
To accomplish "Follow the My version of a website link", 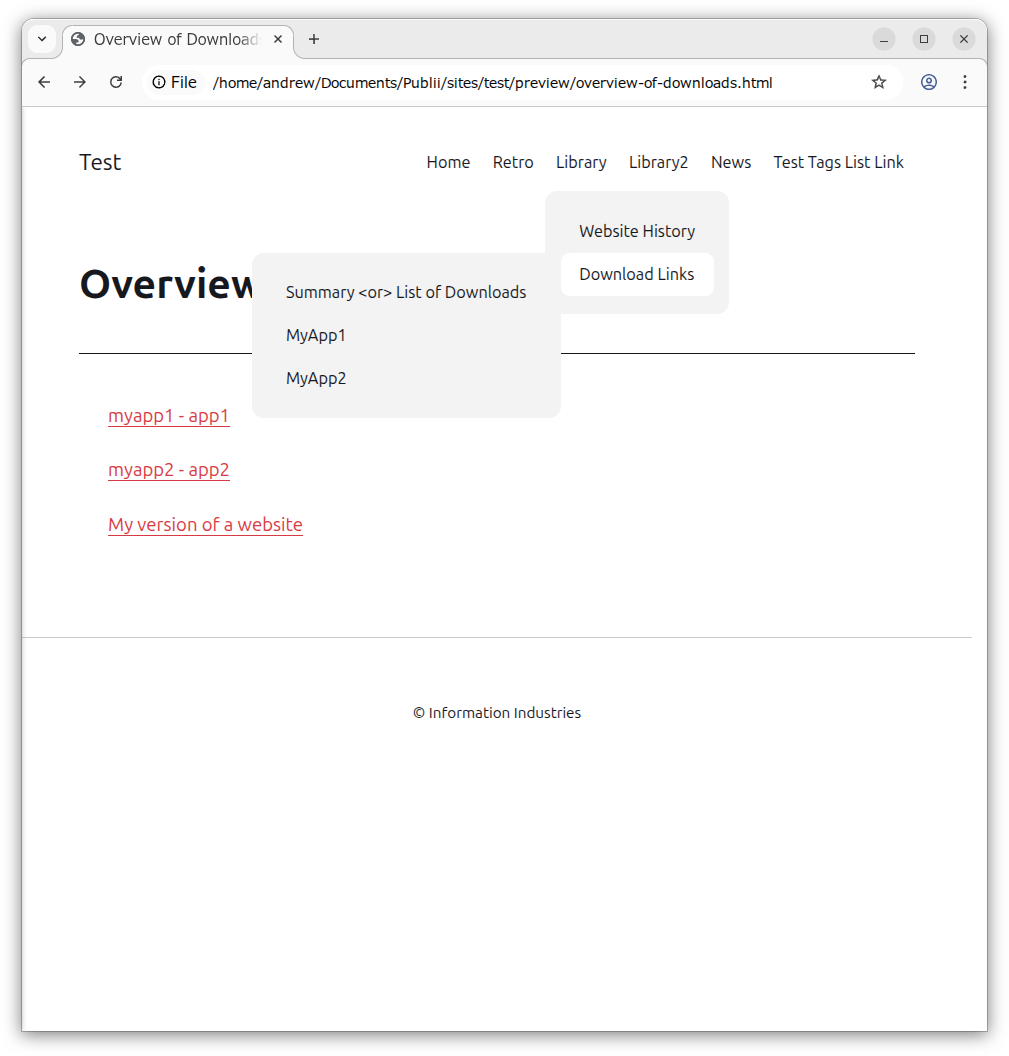I will pyautogui.click(x=205, y=524).
